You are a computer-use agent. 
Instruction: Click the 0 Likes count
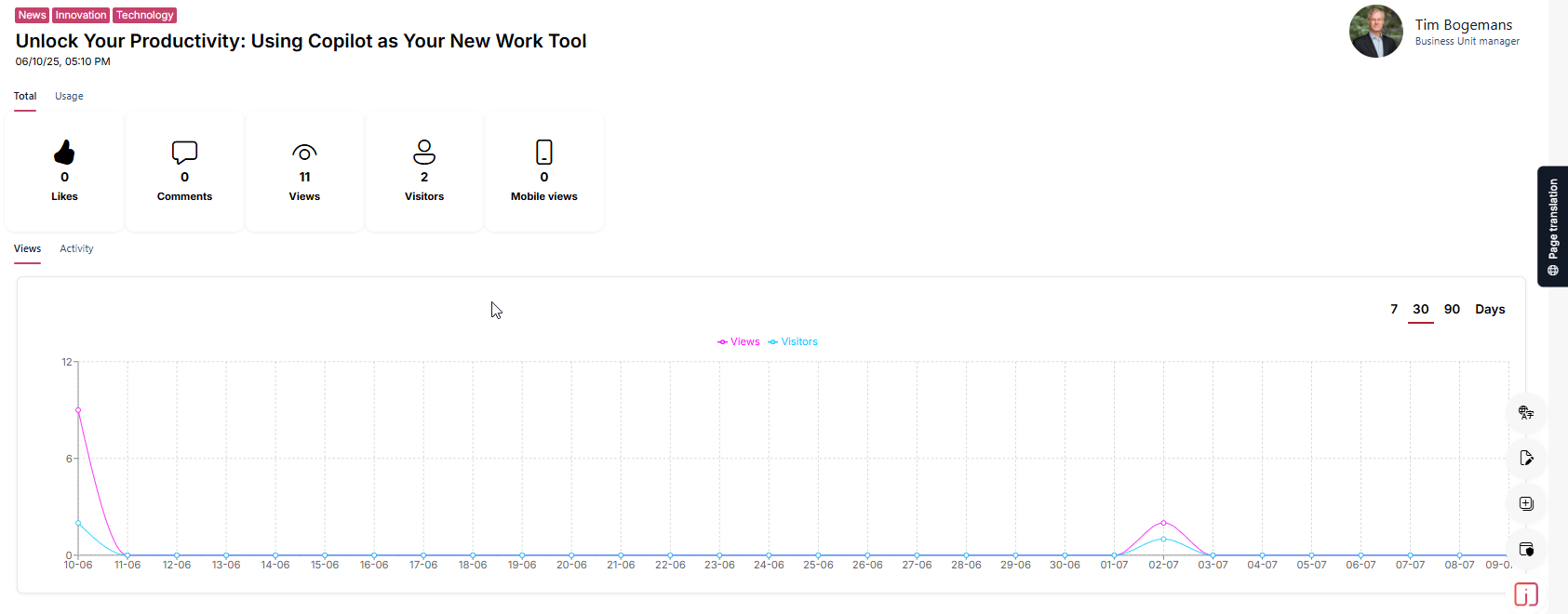coord(64,178)
